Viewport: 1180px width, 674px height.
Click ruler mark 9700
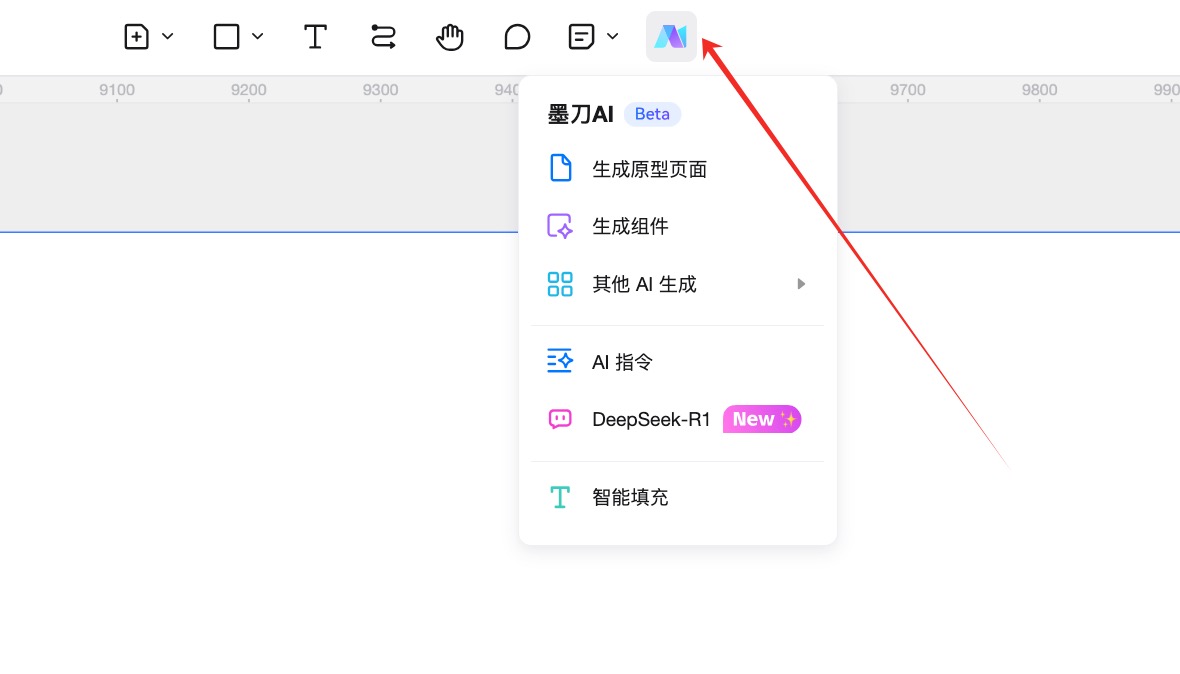coord(908,90)
